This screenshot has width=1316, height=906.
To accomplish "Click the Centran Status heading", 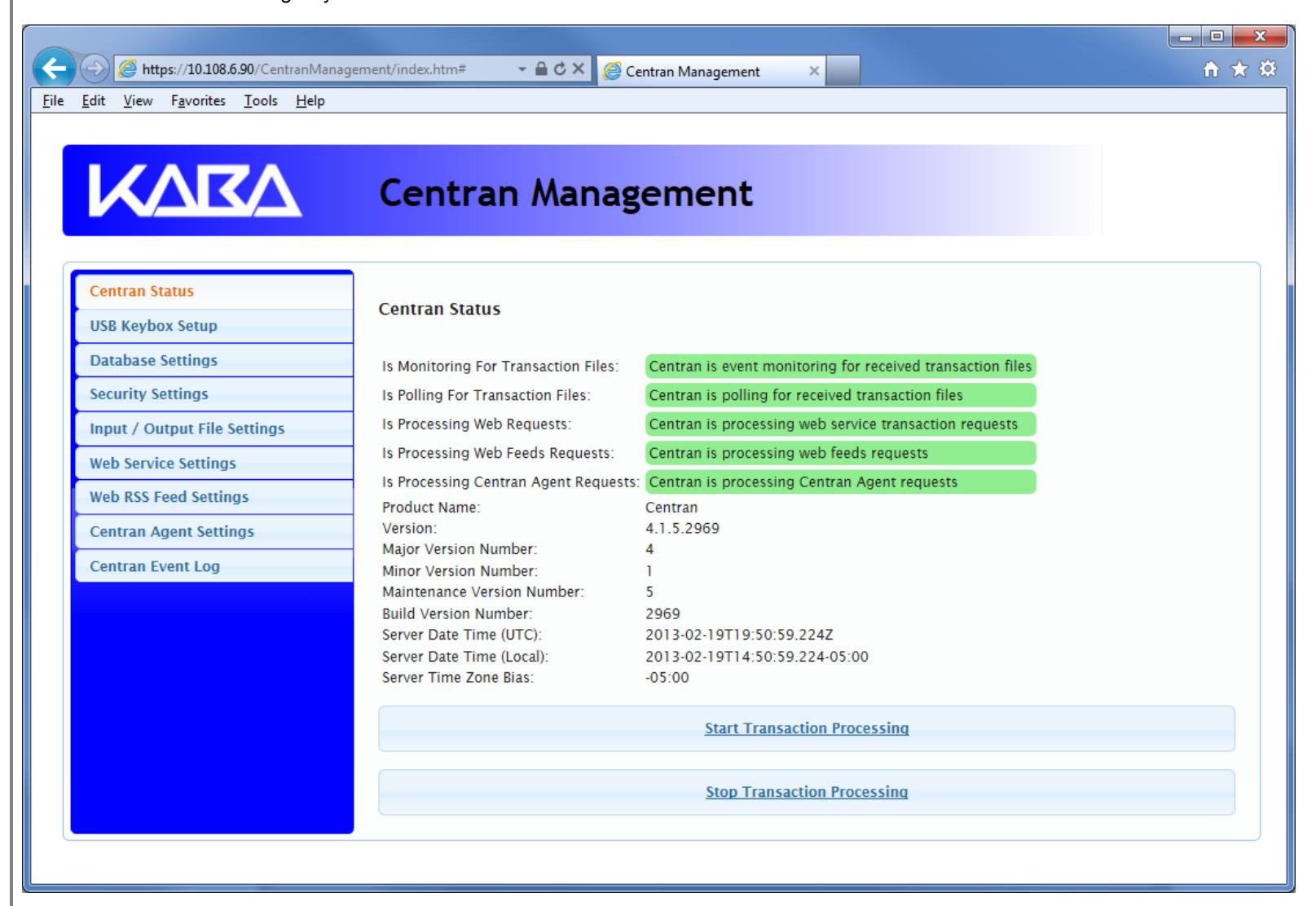I will pyautogui.click(x=440, y=310).
